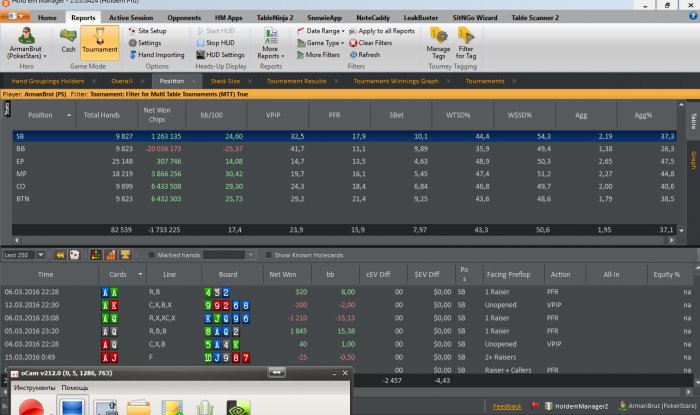Open oCam Инструменты menu

pyautogui.click(x=34, y=388)
